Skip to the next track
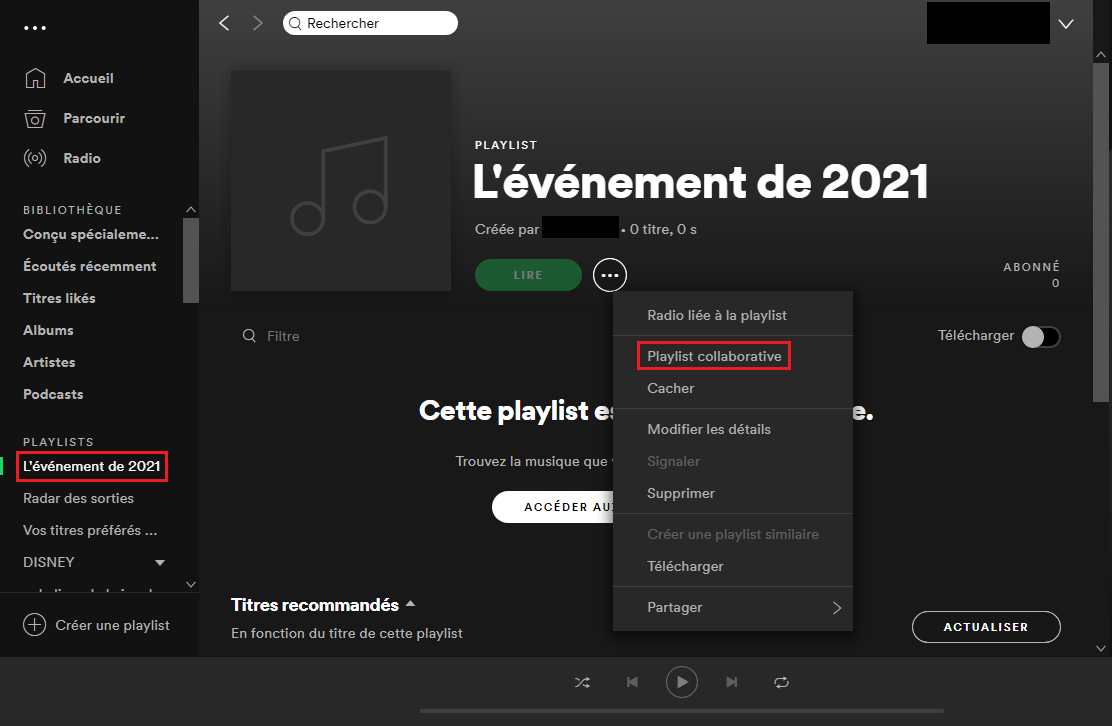 731,681
